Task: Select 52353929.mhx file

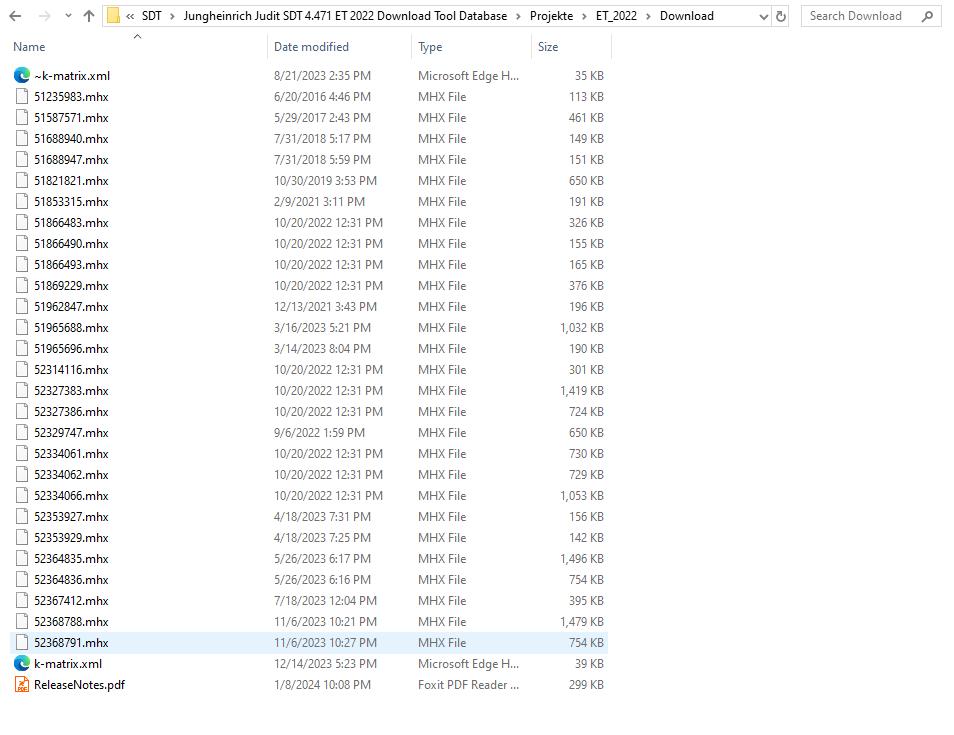Action: pyautogui.click(x=71, y=538)
